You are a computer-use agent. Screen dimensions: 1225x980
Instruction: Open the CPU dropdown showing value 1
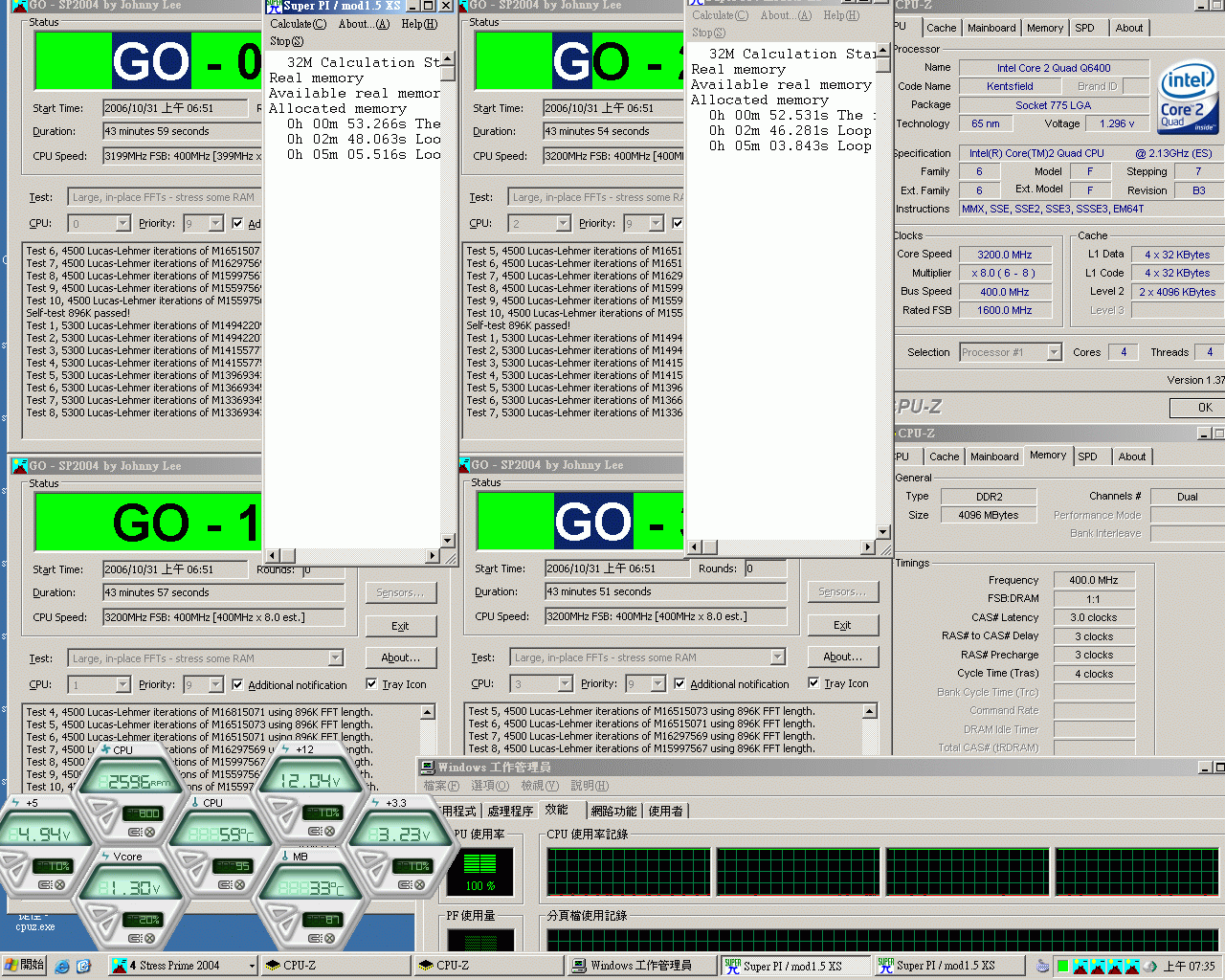tap(122, 684)
